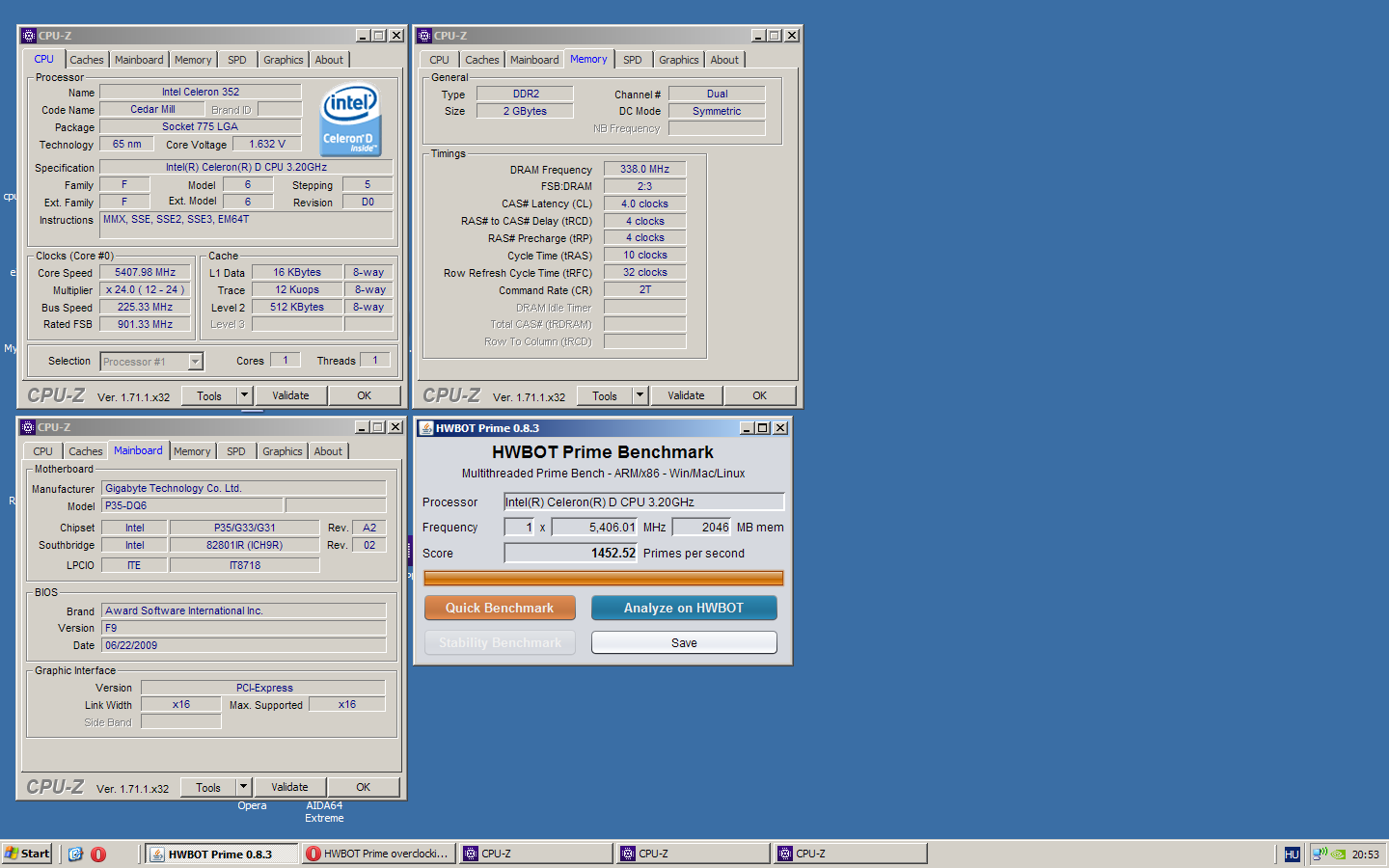Image resolution: width=1389 pixels, height=868 pixels.
Task: Open the Graphics tab in Memory window
Action: click(679, 60)
